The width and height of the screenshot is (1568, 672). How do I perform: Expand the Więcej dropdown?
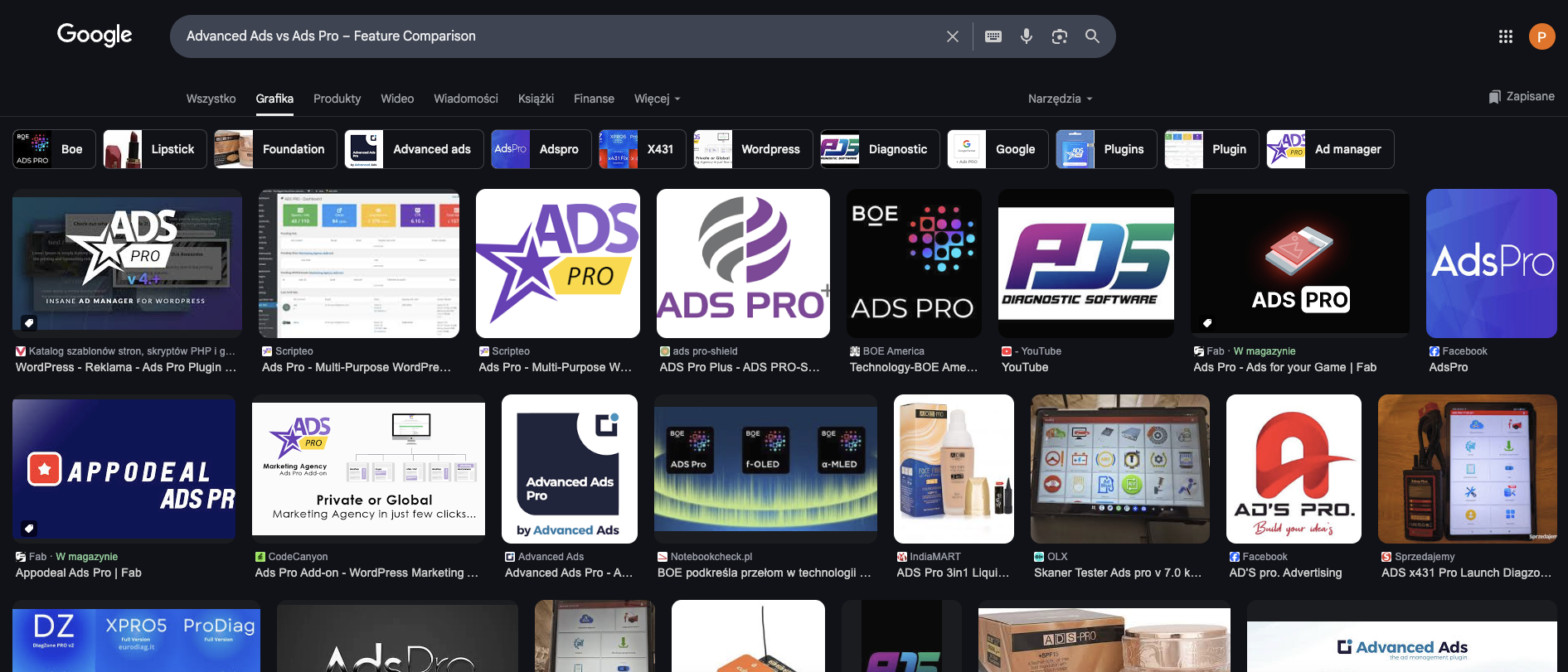click(658, 99)
